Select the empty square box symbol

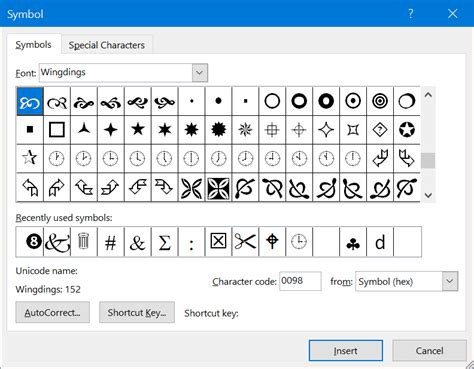tap(57, 129)
